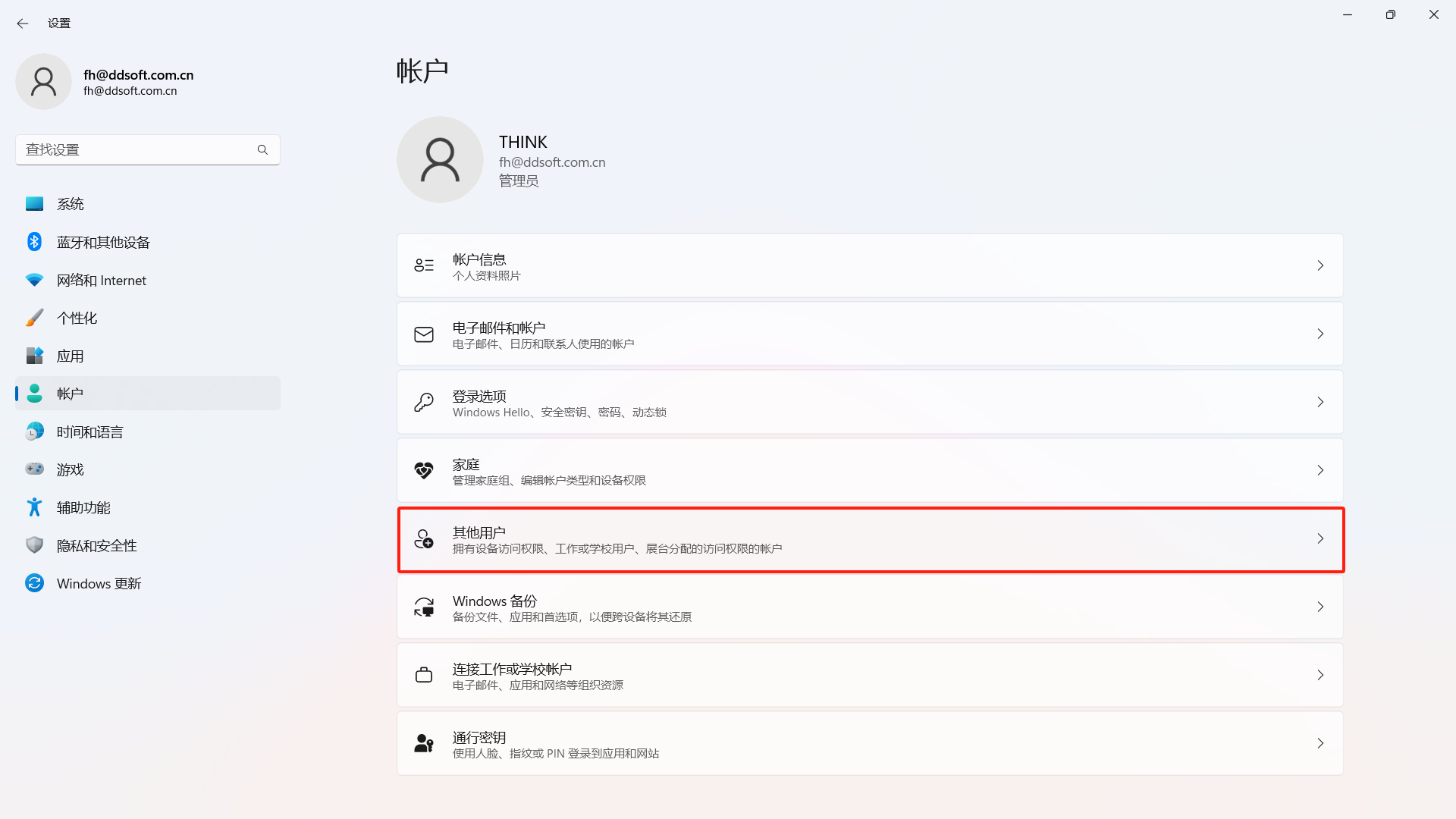Open 通行密钥 settings page
1456x819 pixels.
[x=870, y=743]
